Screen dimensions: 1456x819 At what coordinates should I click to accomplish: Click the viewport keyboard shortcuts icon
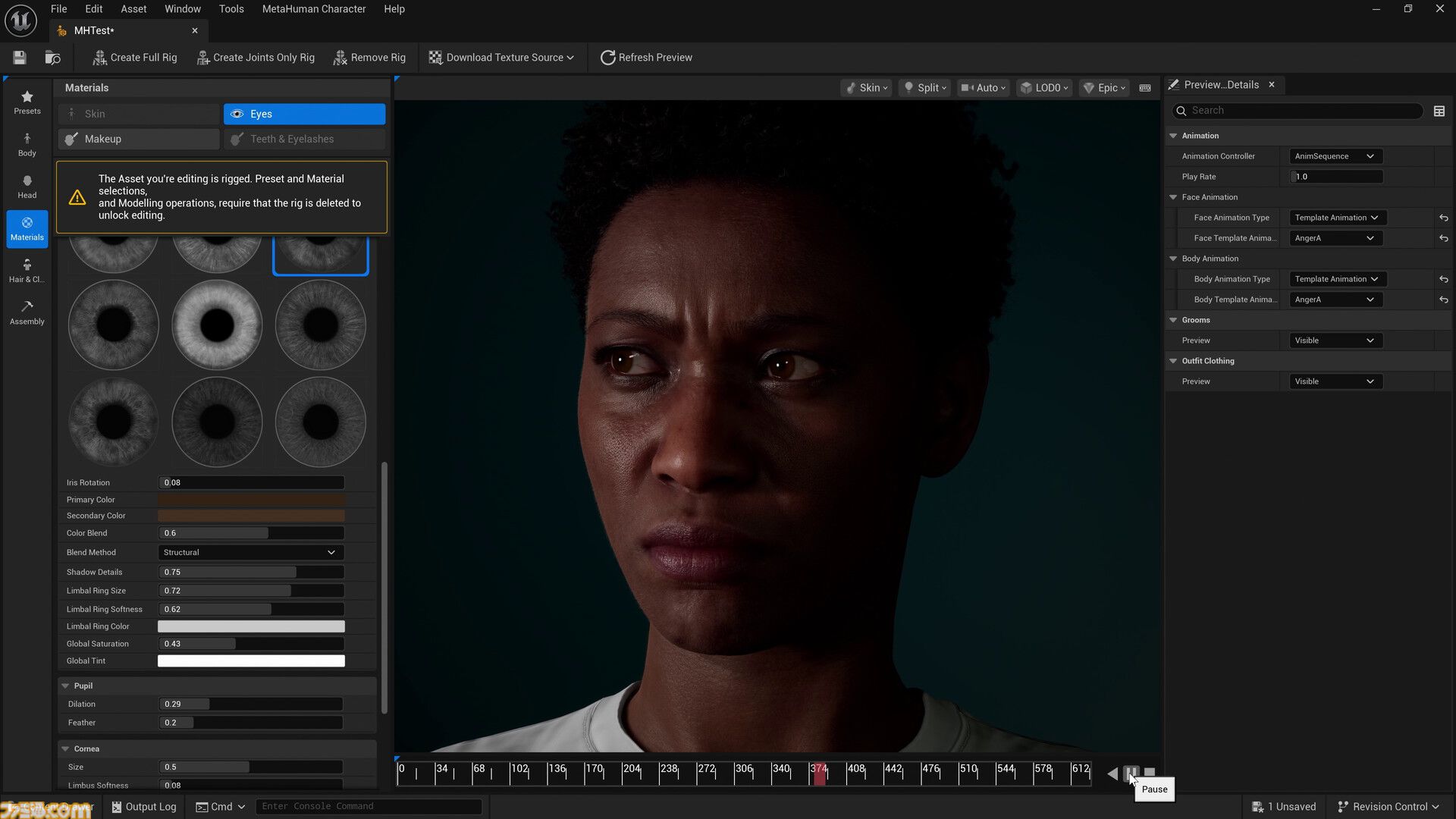coord(1145,88)
